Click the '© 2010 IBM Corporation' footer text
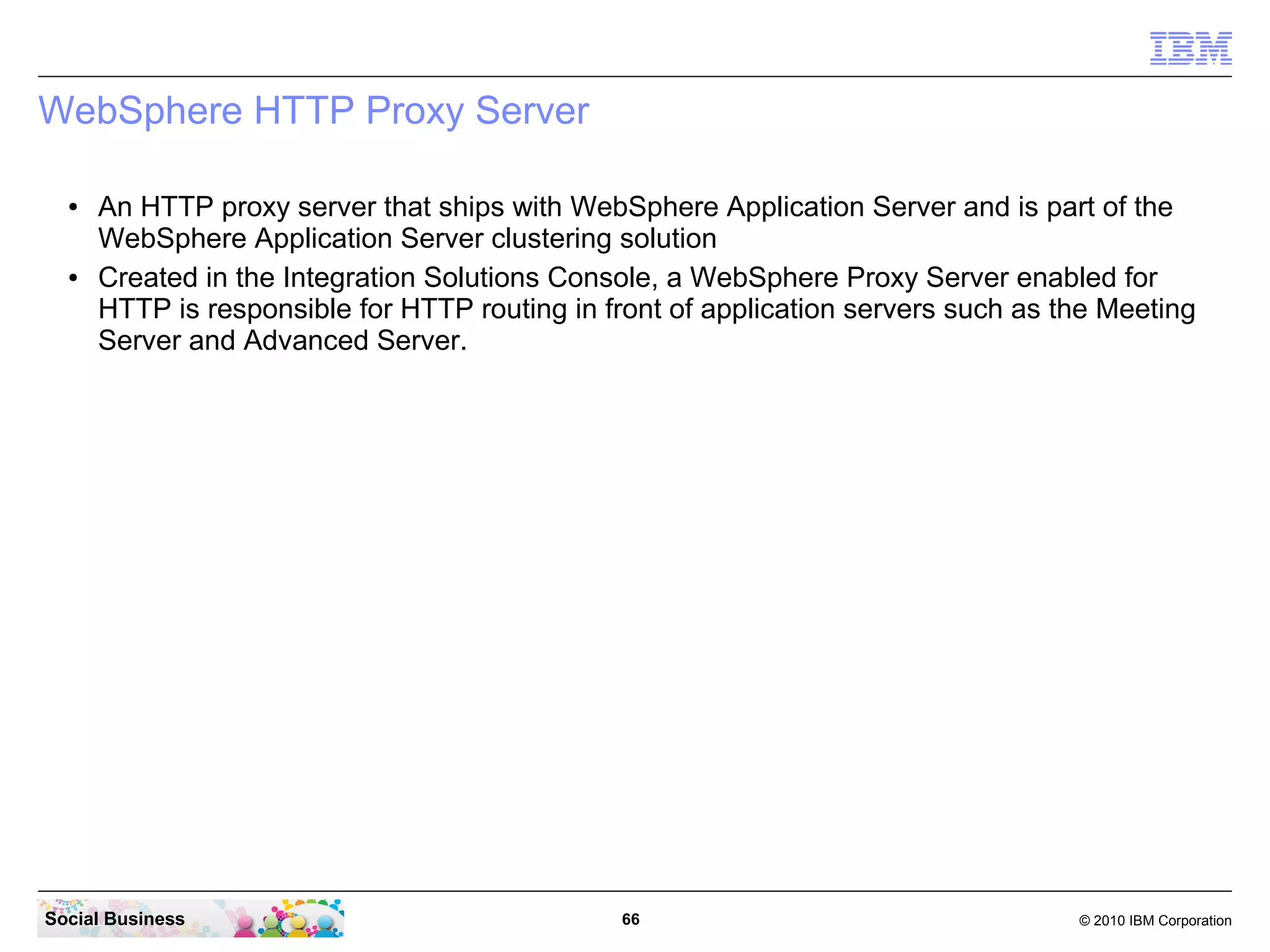Image resolution: width=1270 pixels, height=952 pixels. click(1155, 920)
